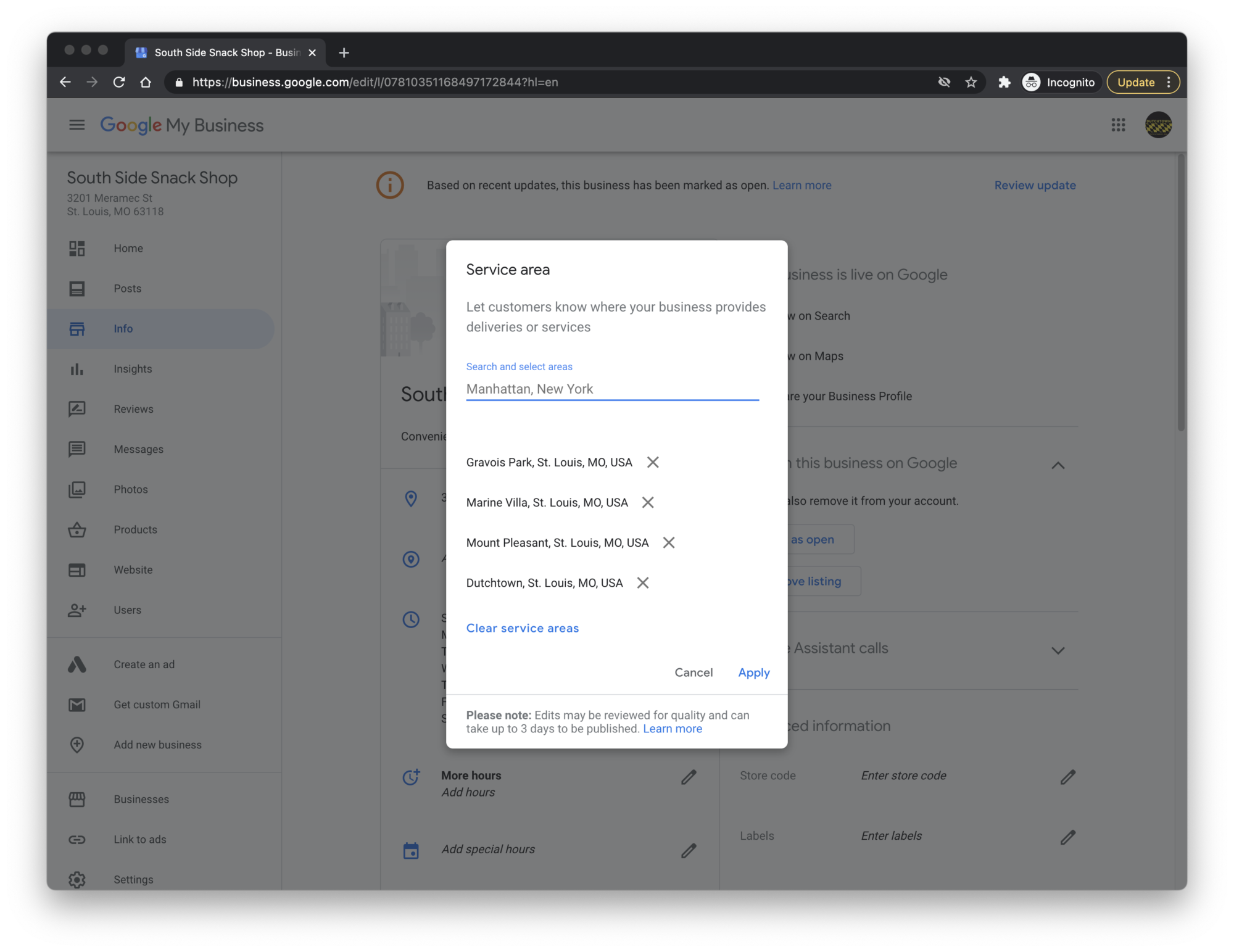Click the map pin address icon
Screen dimensions: 1234x952
tap(411, 498)
